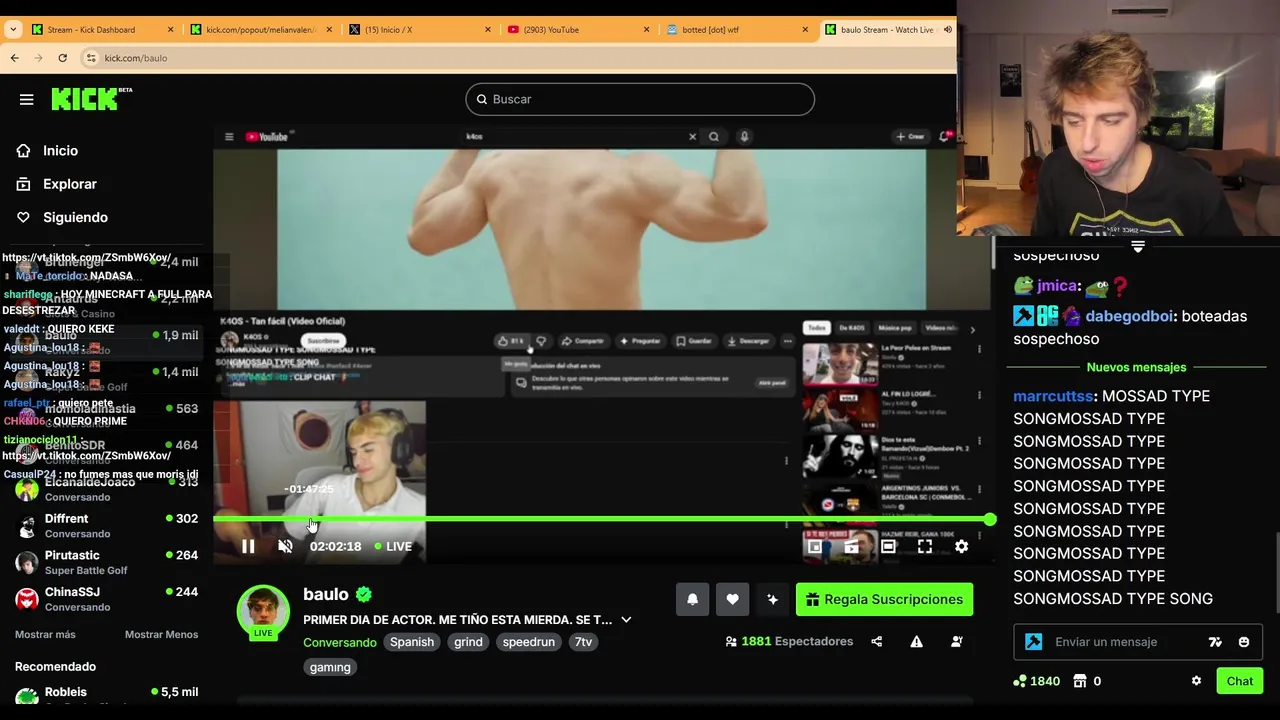Viewport: 1280px width, 720px height.
Task: Open baulo's avatar with LIVE badge
Action: [263, 611]
